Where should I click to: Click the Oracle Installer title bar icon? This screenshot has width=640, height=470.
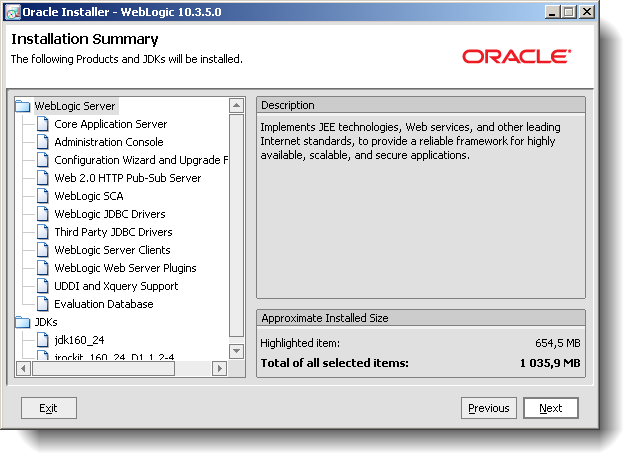pyautogui.click(x=13, y=12)
